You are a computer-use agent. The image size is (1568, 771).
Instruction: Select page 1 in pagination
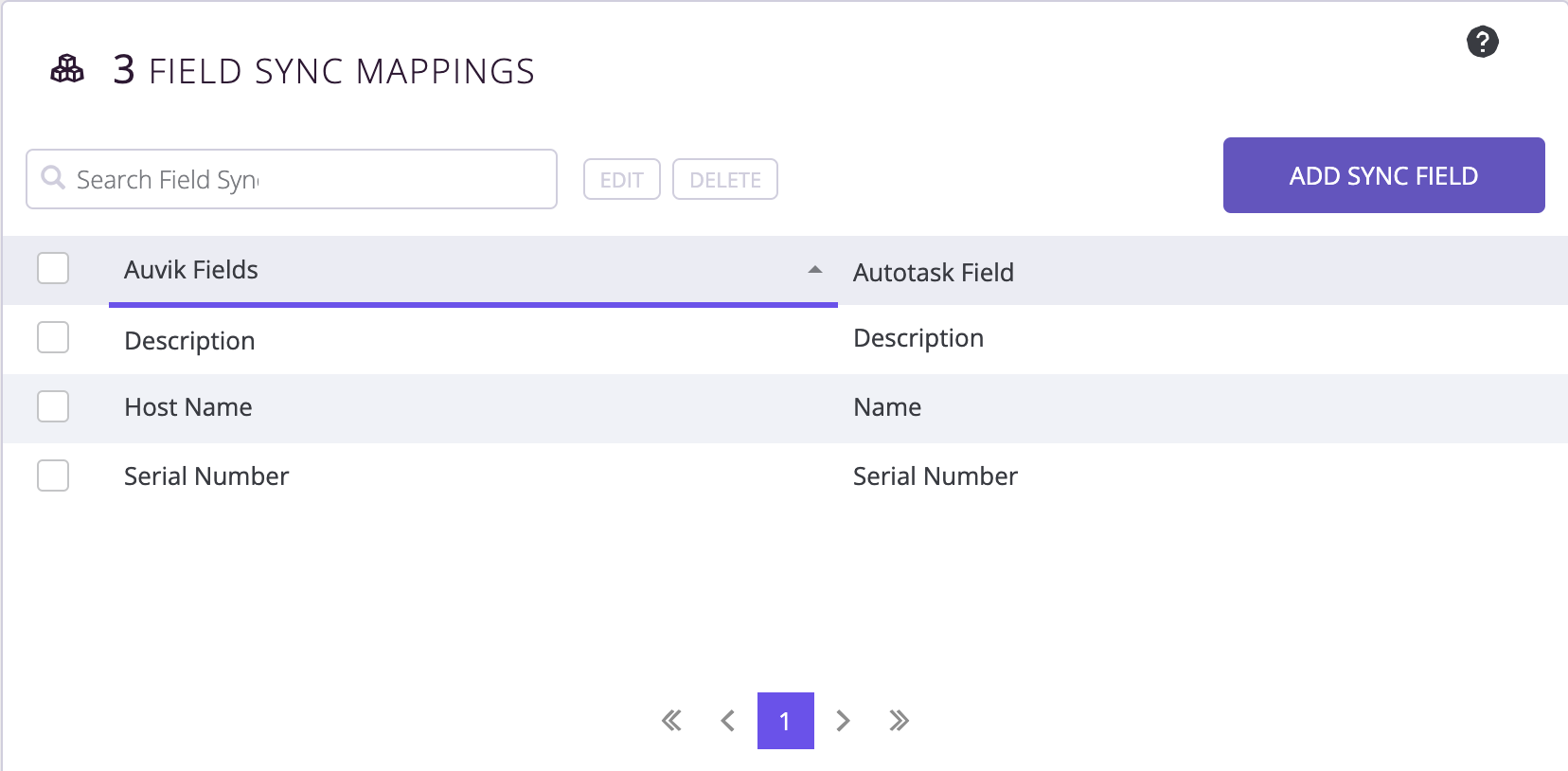(x=785, y=721)
